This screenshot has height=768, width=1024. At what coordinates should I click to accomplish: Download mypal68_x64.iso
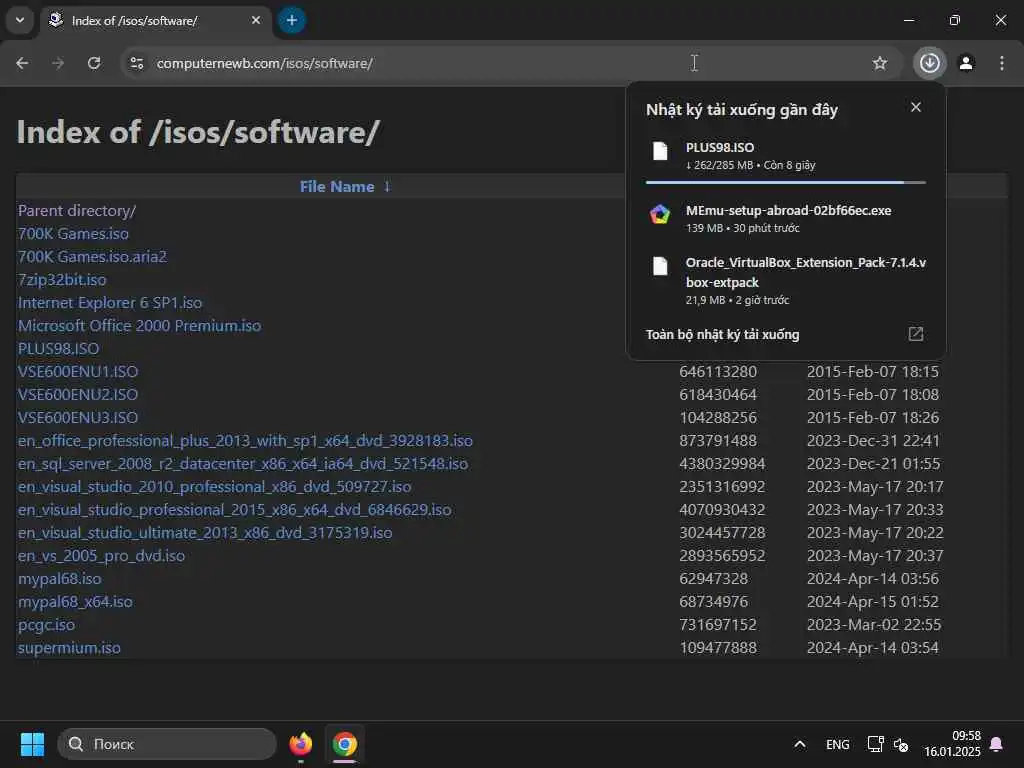pyautogui.click(x=75, y=601)
